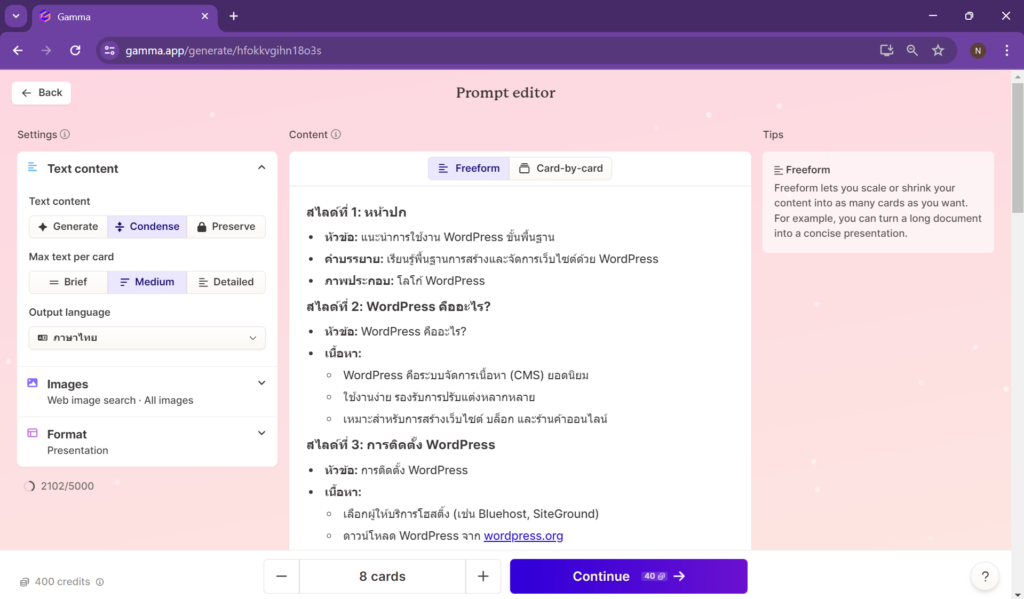Viewport: 1024px width, 599px height.
Task: Click the Back button in the prompt editor
Action: coord(41,93)
